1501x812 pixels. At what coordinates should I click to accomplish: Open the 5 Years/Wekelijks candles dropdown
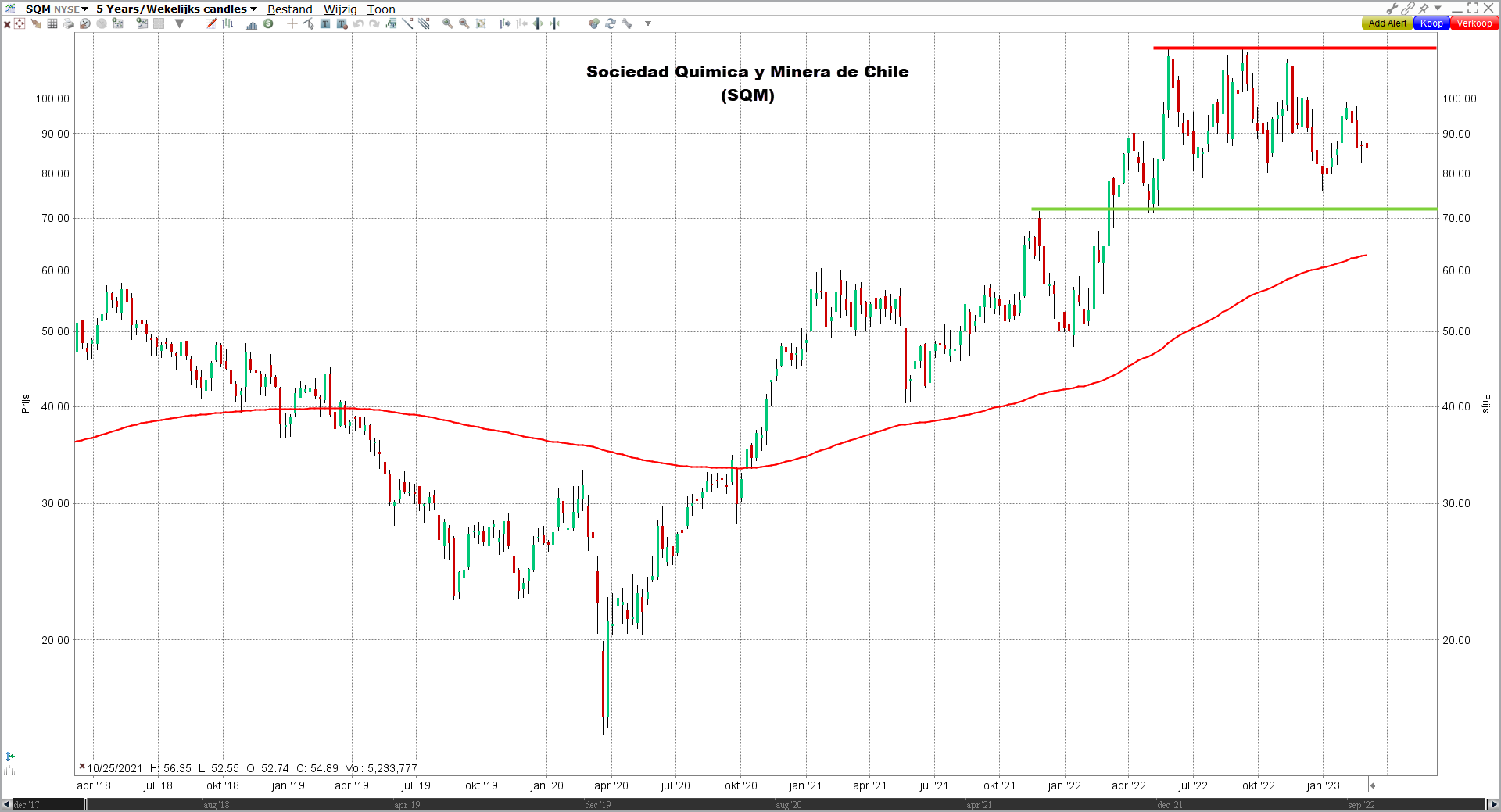pyautogui.click(x=177, y=9)
